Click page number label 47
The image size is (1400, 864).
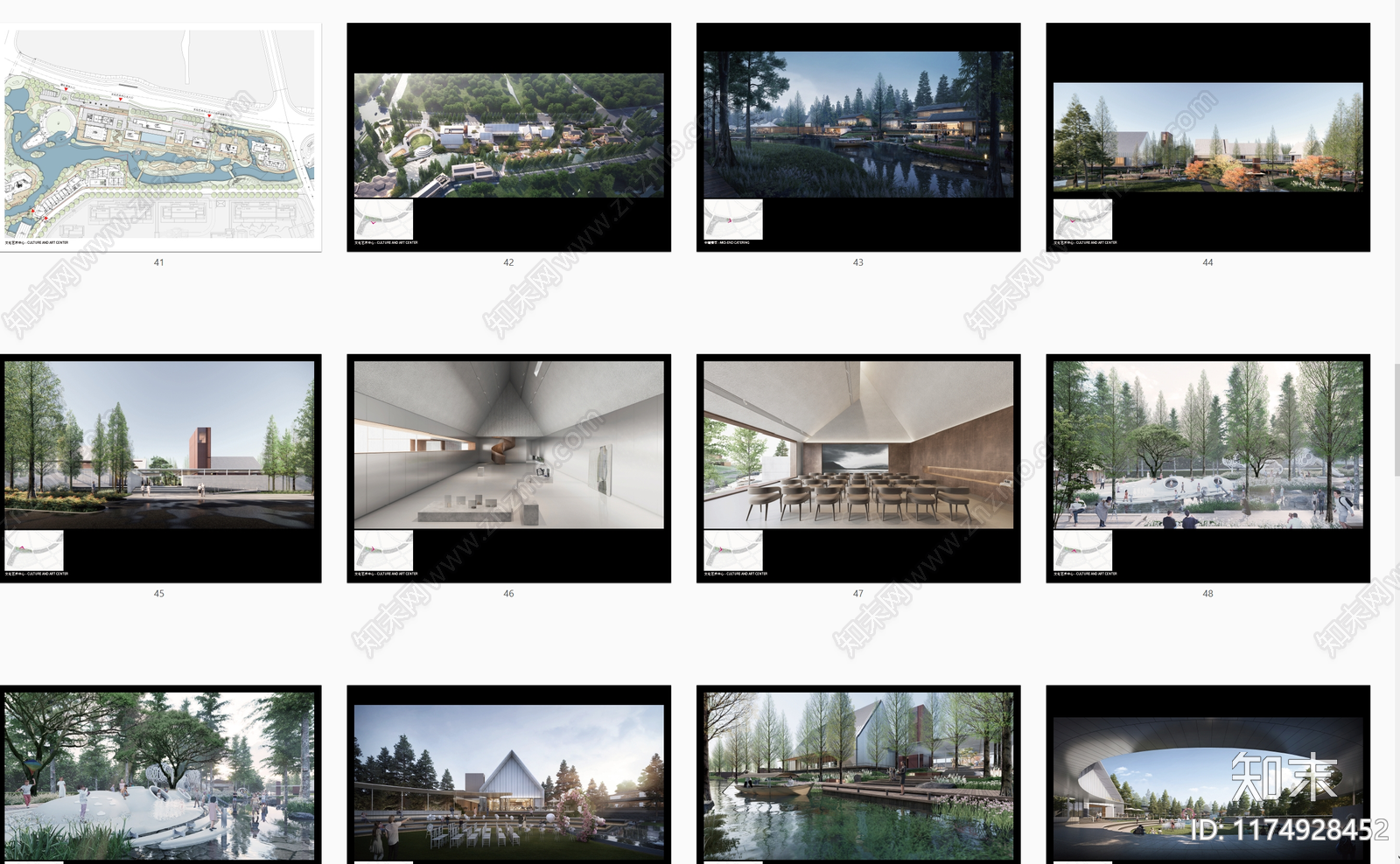858,594
